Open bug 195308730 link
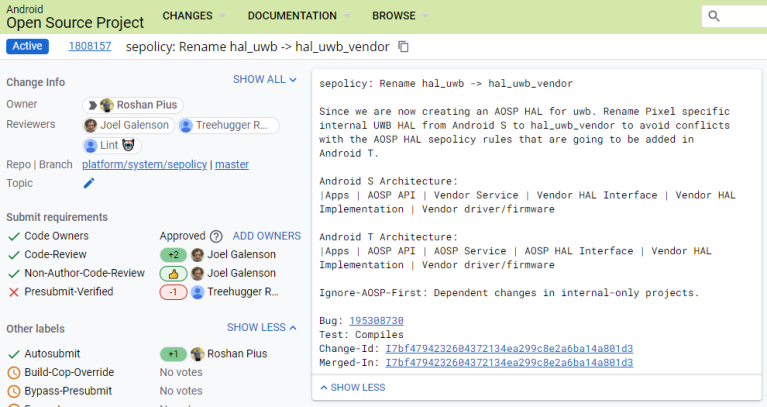The width and height of the screenshot is (767, 407). (376, 321)
